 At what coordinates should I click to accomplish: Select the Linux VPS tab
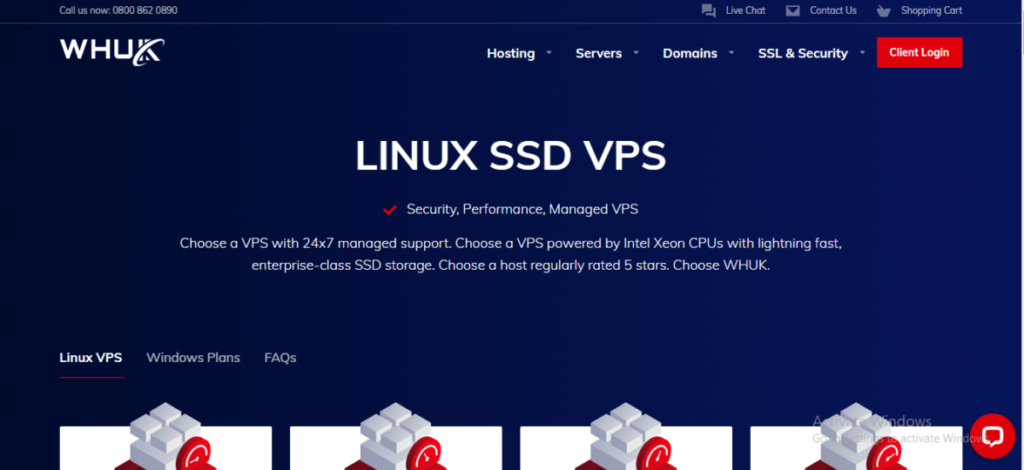(x=91, y=358)
